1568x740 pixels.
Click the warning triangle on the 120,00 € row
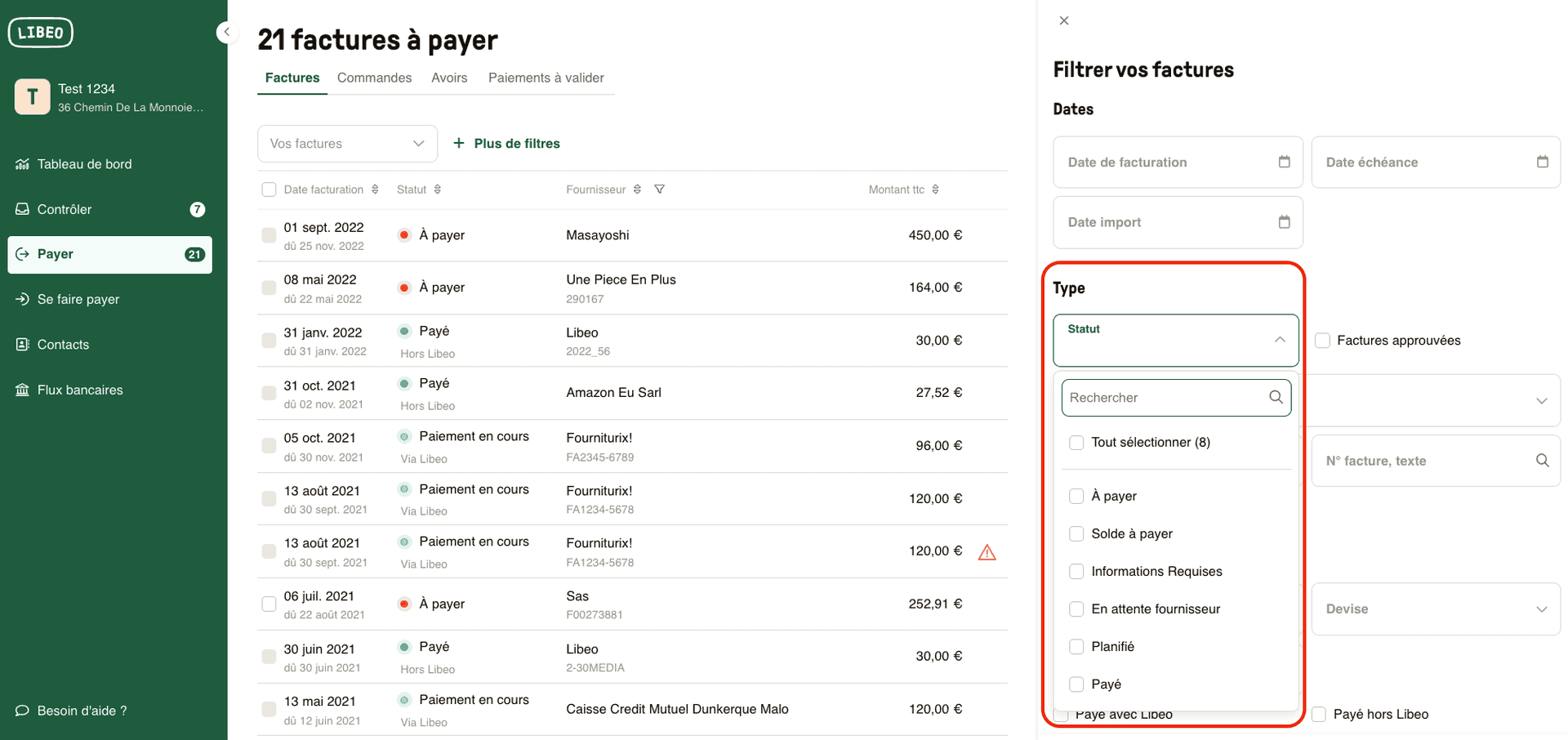pyautogui.click(x=987, y=552)
